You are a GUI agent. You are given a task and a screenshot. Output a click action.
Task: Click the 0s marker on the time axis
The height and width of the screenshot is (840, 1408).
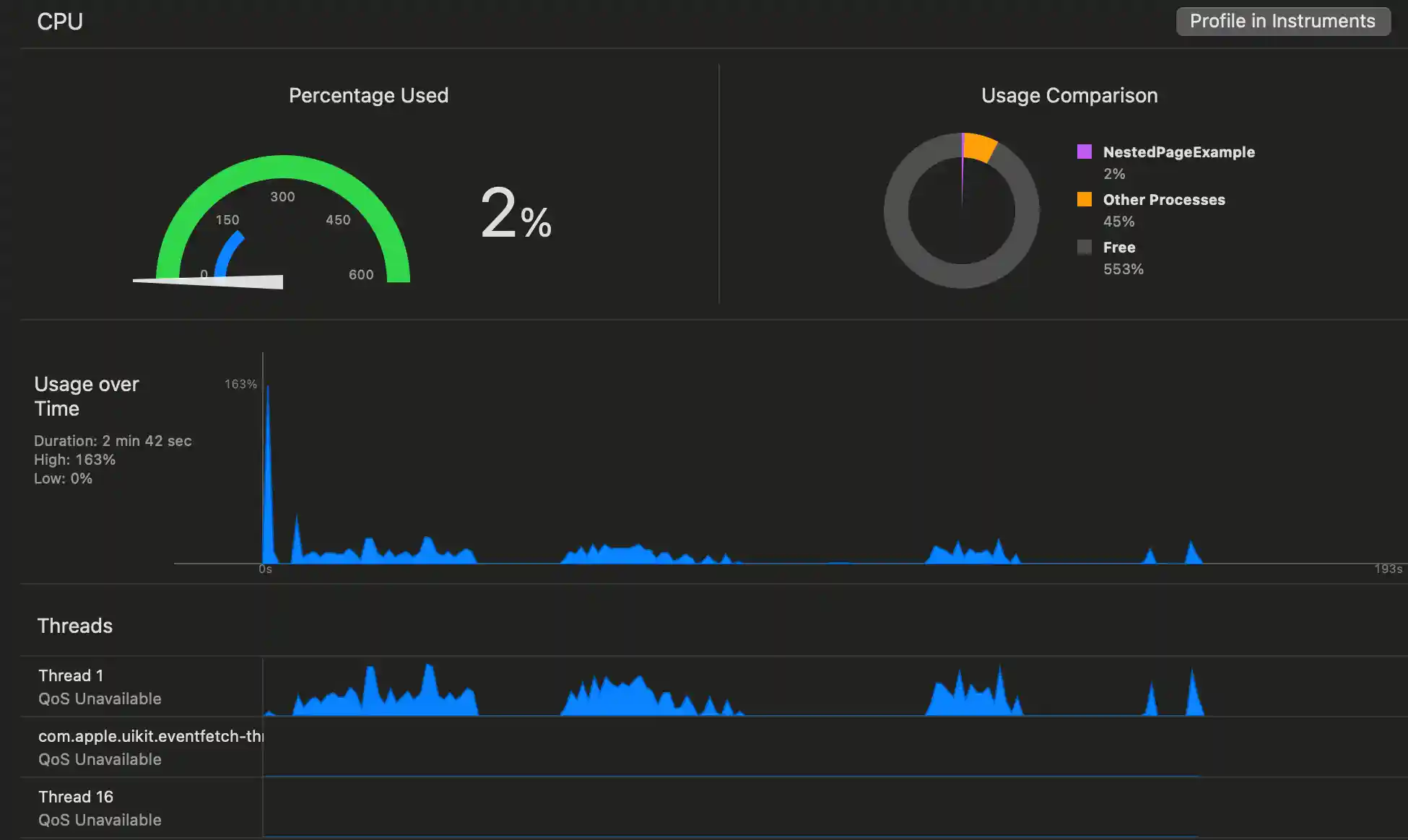(265, 569)
